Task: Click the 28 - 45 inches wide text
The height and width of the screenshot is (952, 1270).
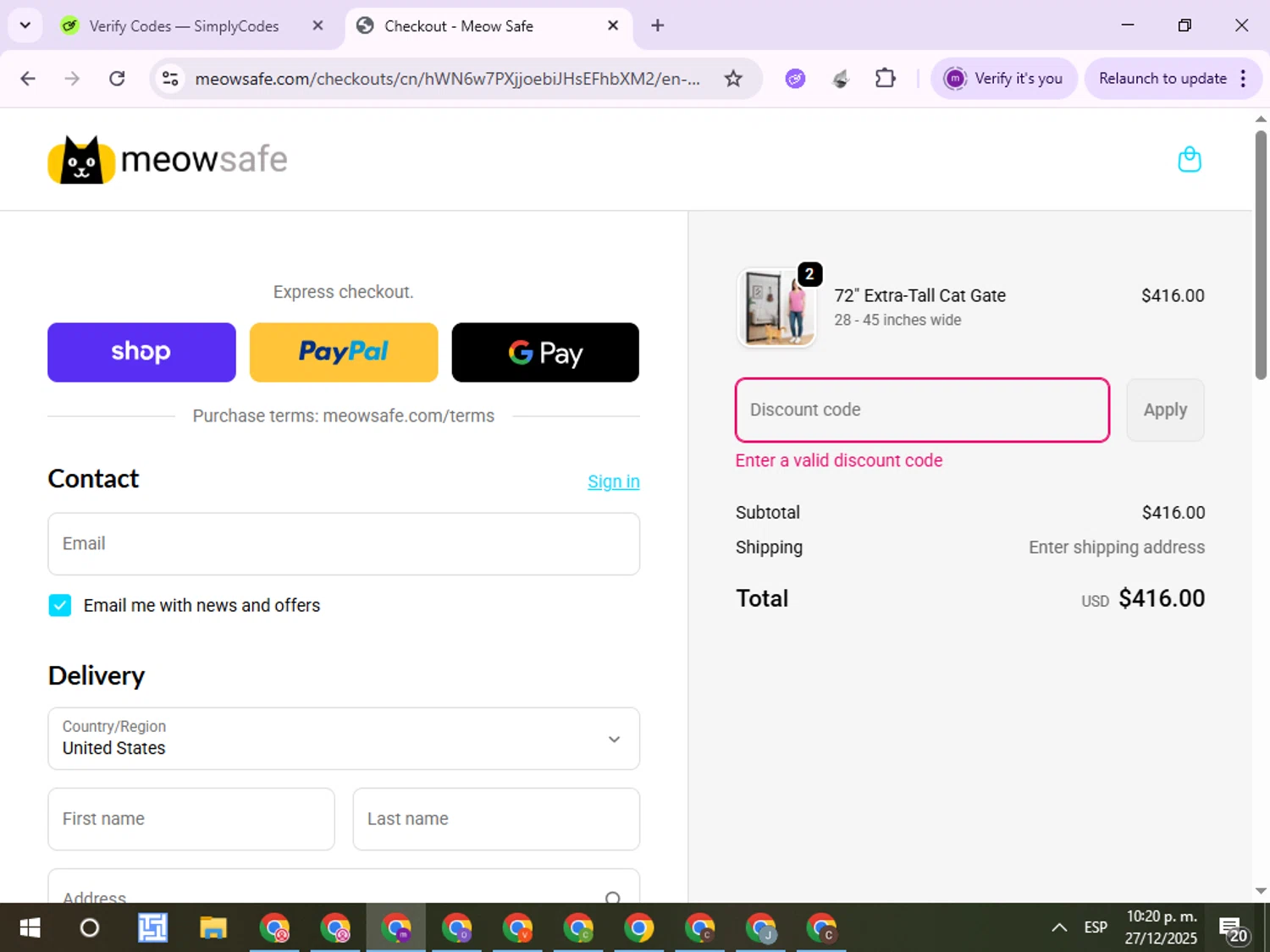Action: pos(897,320)
